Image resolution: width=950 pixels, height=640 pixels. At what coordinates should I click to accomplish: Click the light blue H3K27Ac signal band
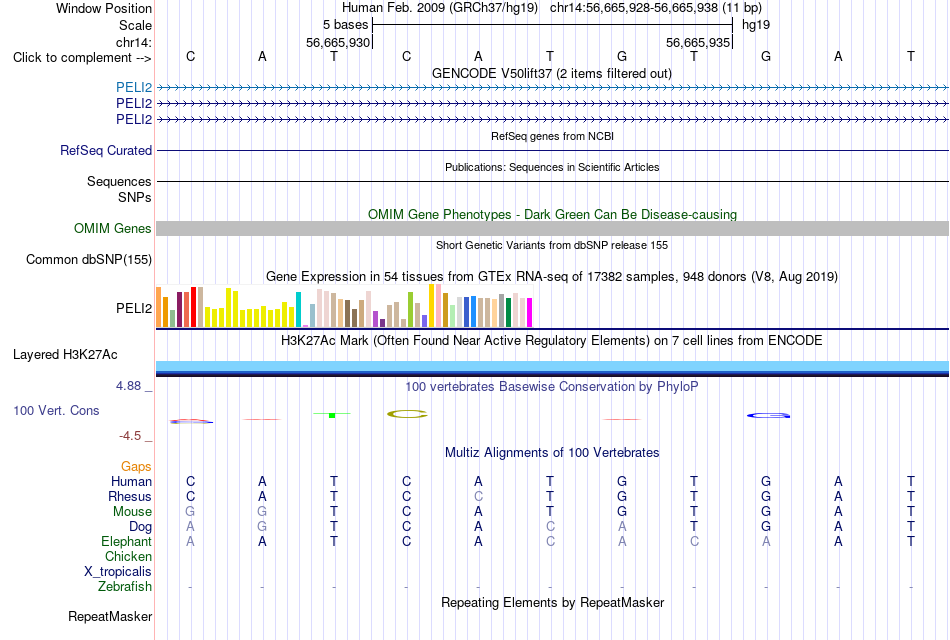point(552,365)
